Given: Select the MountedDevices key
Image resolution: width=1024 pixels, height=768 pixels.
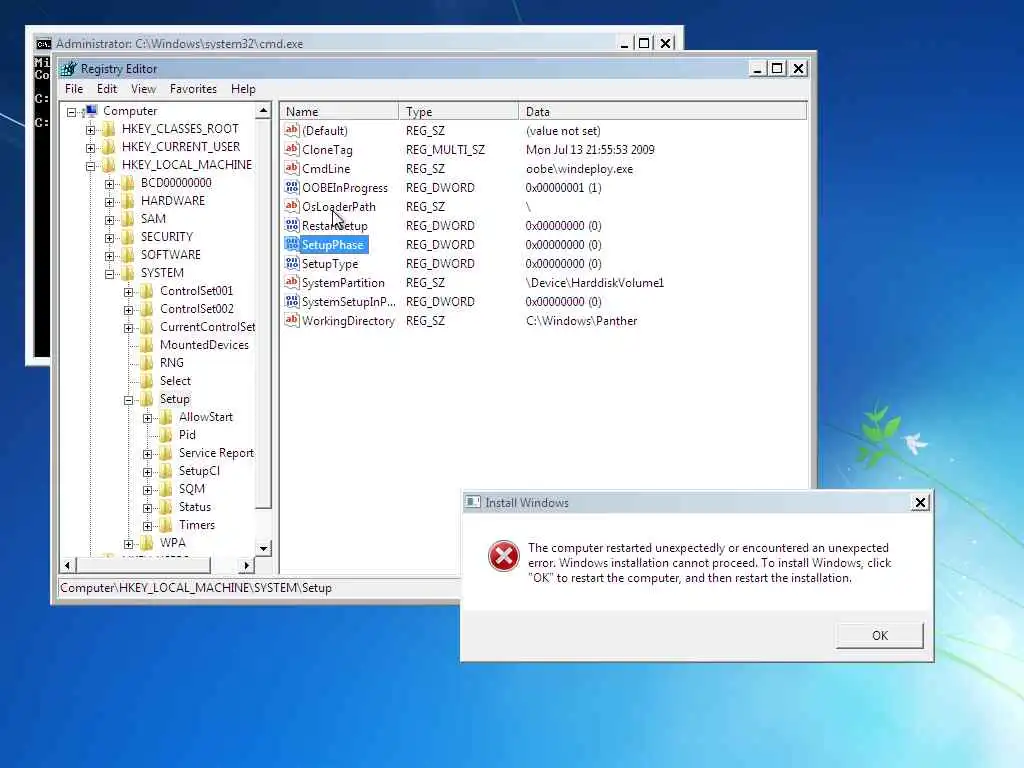Looking at the screenshot, I should pyautogui.click(x=204, y=345).
